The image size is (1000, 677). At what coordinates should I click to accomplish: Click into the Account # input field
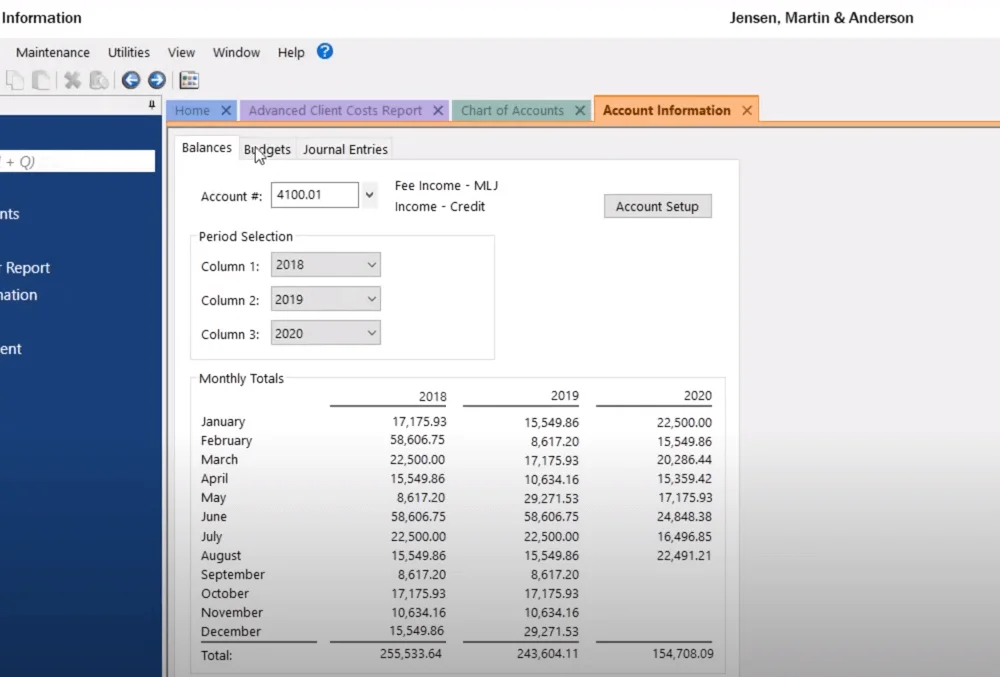click(x=314, y=195)
